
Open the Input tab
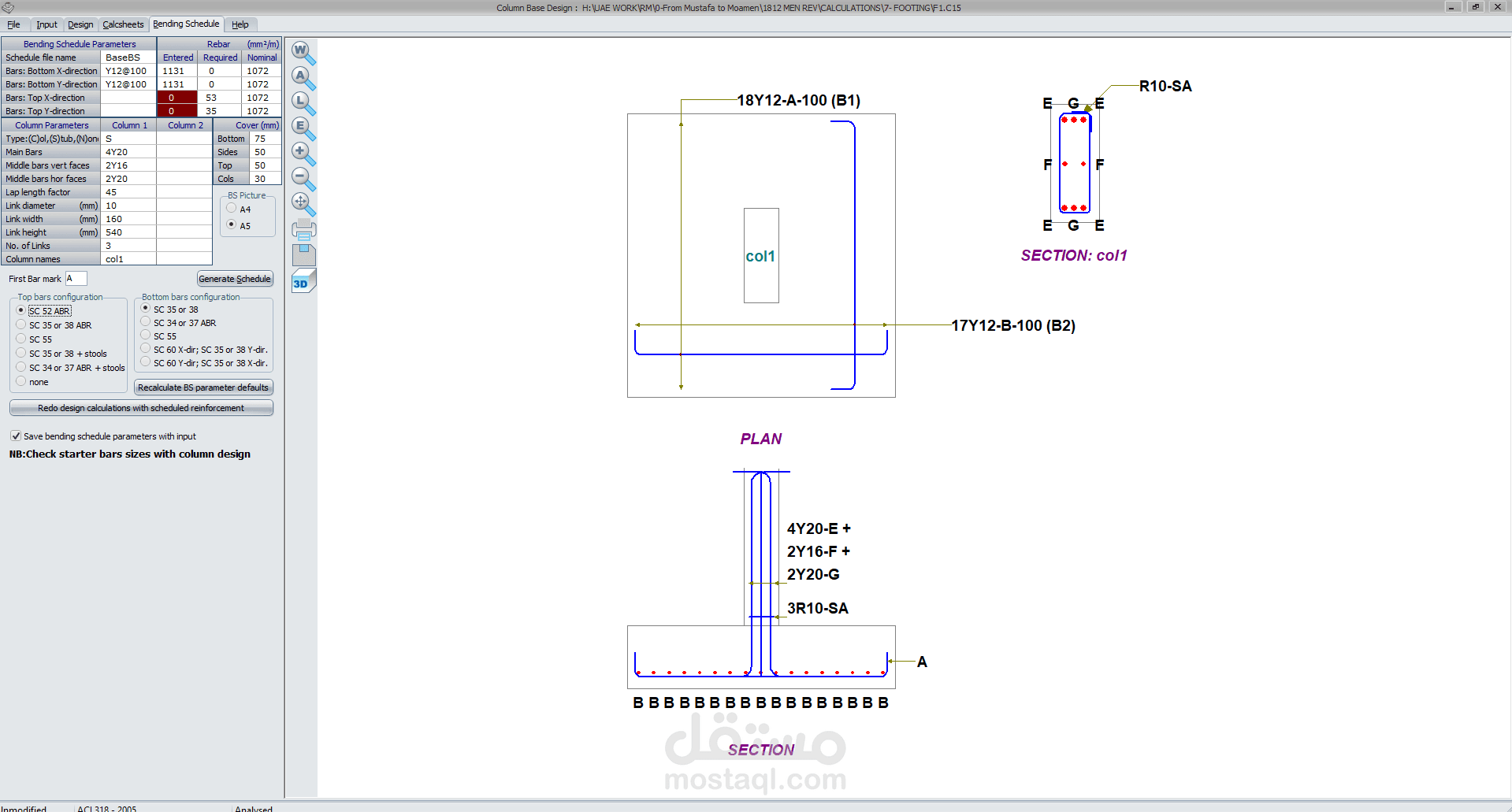(x=46, y=24)
